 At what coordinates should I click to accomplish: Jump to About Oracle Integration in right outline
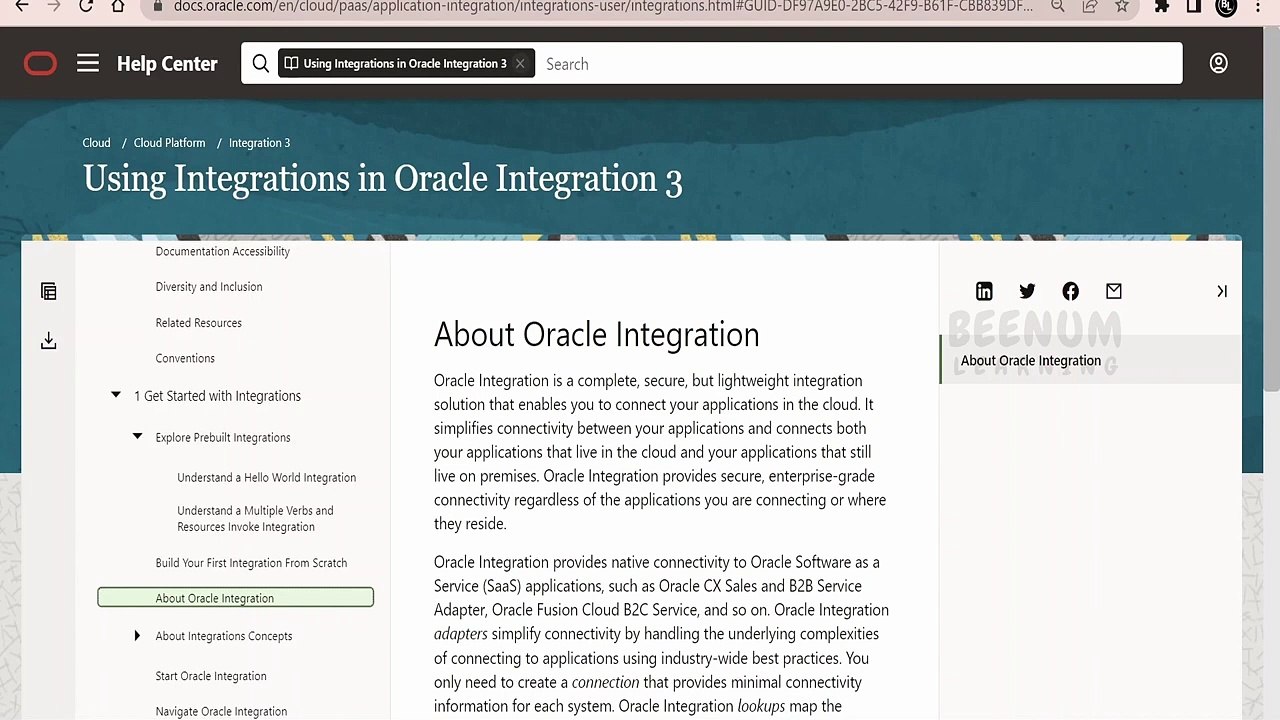1031,361
